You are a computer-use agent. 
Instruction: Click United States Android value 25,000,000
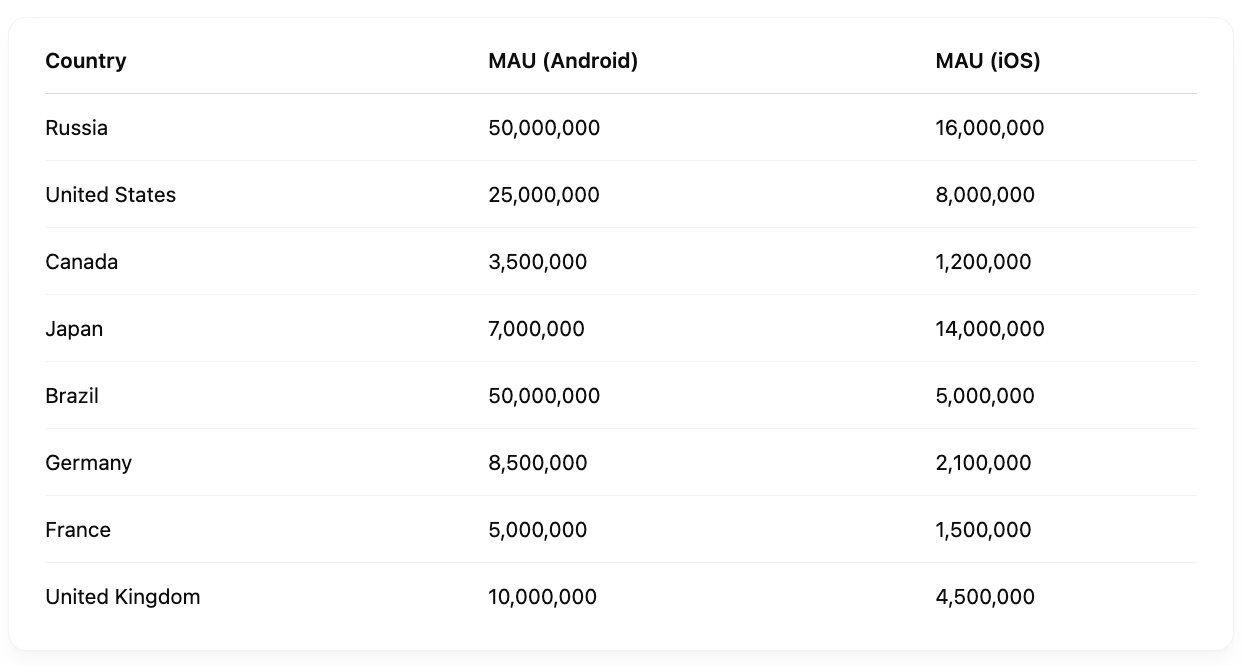coord(544,195)
